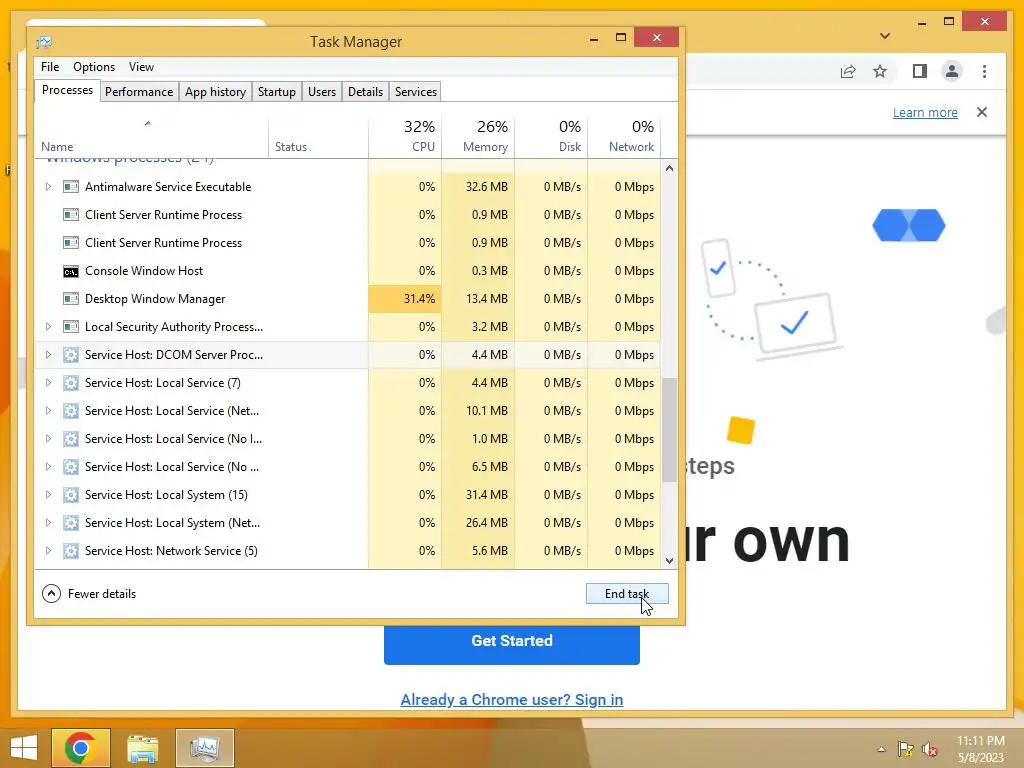Open the Chrome profile avatar icon
This screenshot has height=768, width=1024.
click(952, 71)
